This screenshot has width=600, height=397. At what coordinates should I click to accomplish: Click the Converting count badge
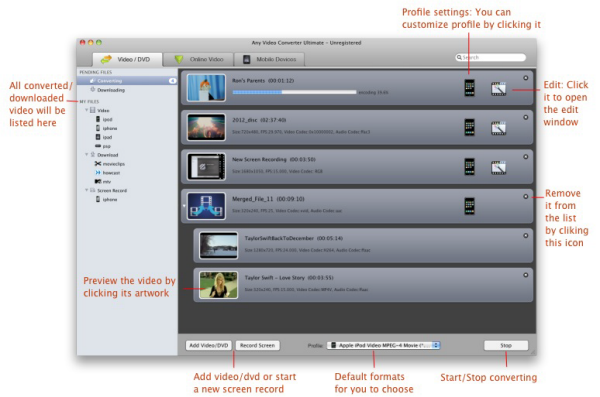(172, 81)
